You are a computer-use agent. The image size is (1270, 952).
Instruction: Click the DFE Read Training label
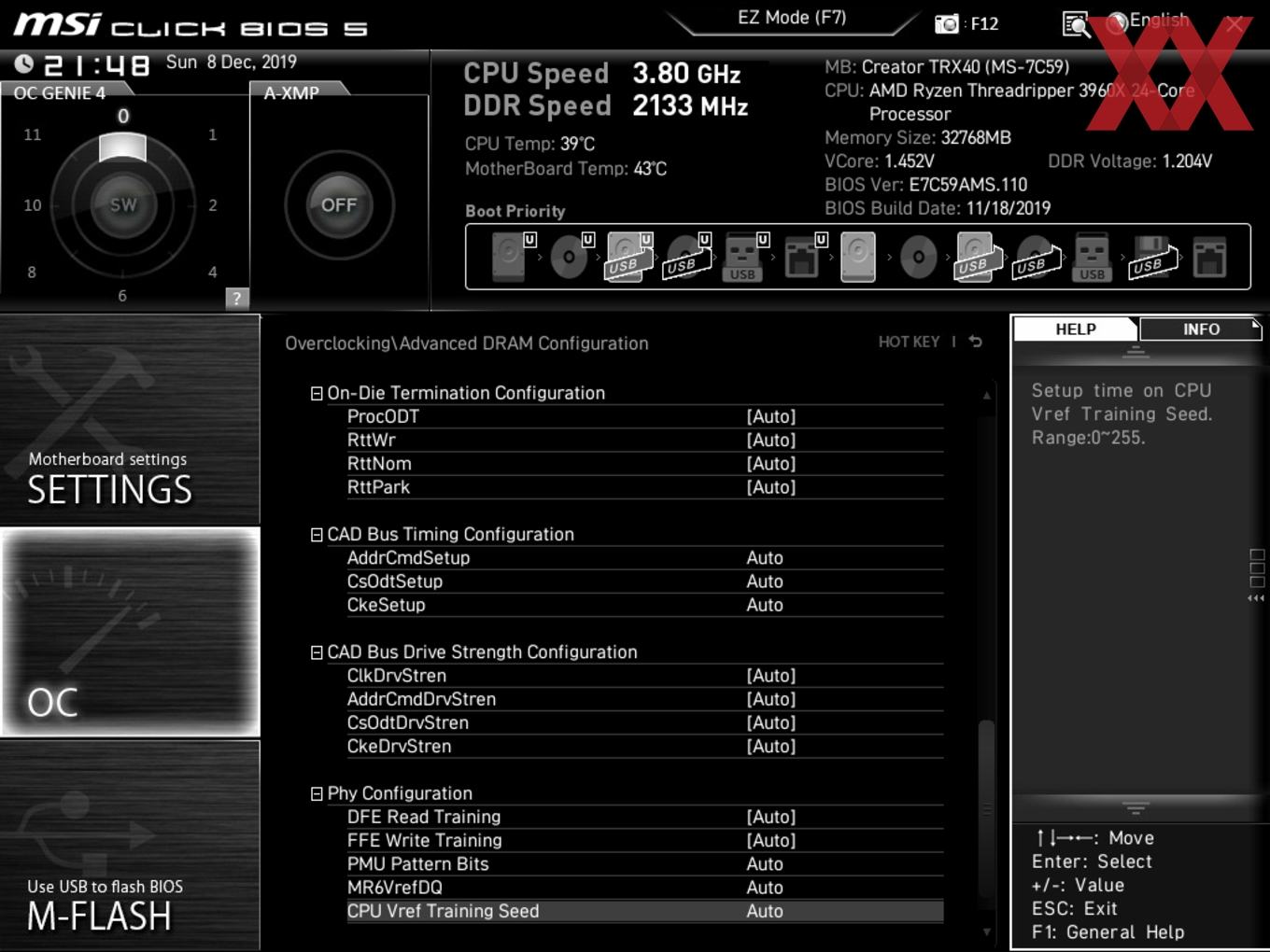(424, 817)
